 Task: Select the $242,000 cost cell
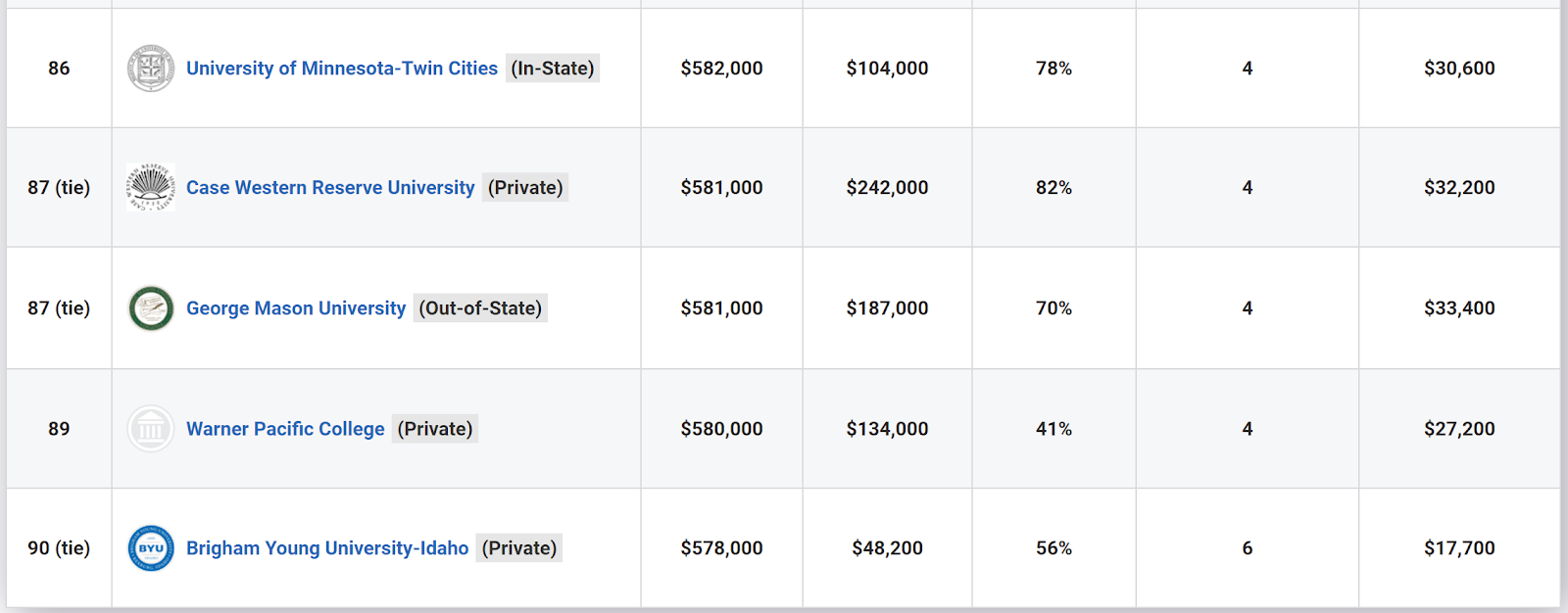pyautogui.click(x=887, y=187)
